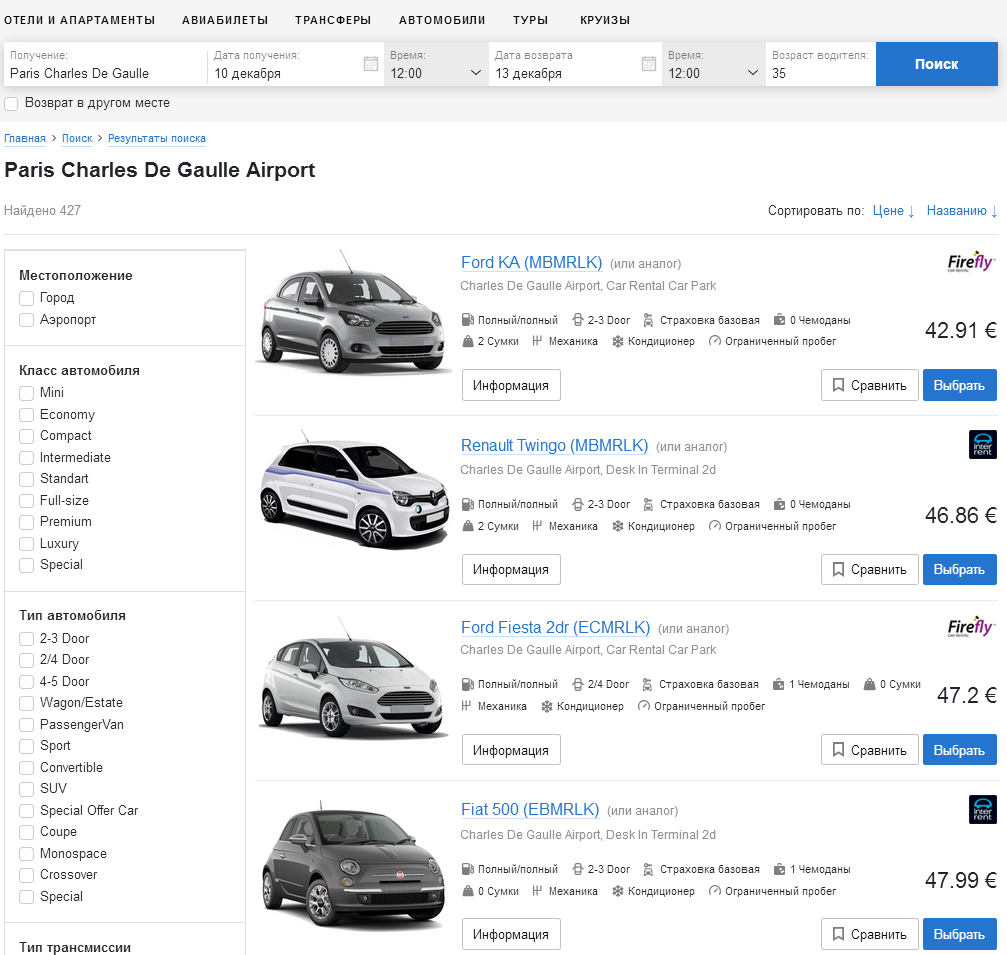Click insurance icon on Fiat 500 listing
Viewport: 1007px width, 955px height.
click(x=648, y=869)
